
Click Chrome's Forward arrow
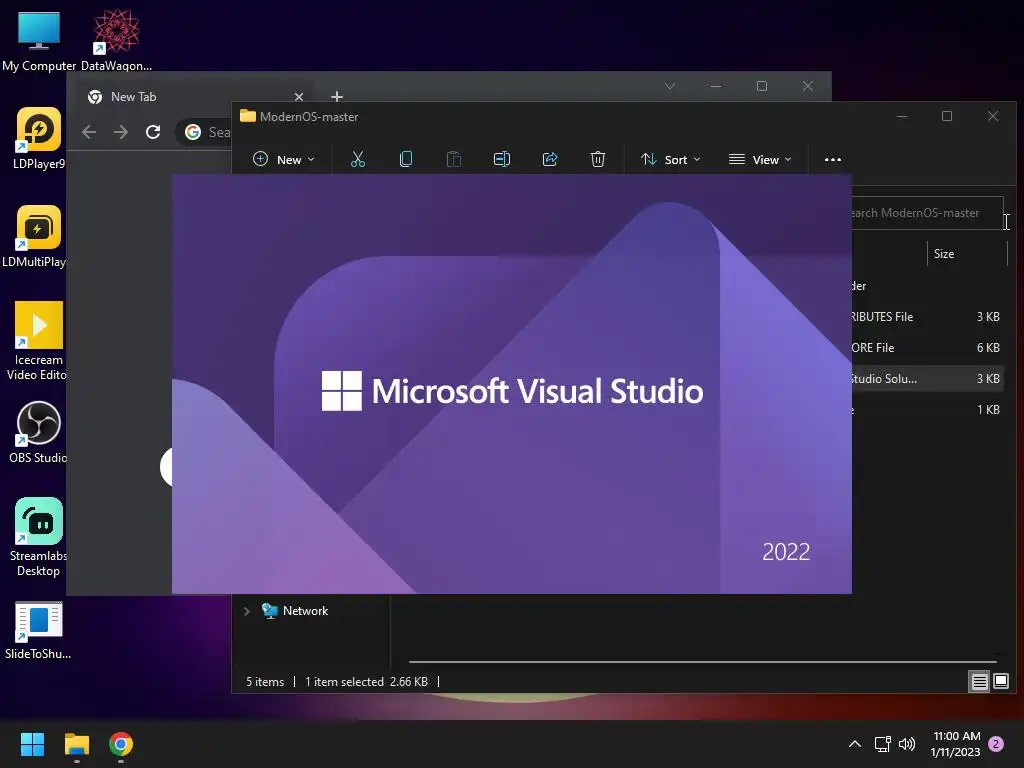(x=121, y=132)
